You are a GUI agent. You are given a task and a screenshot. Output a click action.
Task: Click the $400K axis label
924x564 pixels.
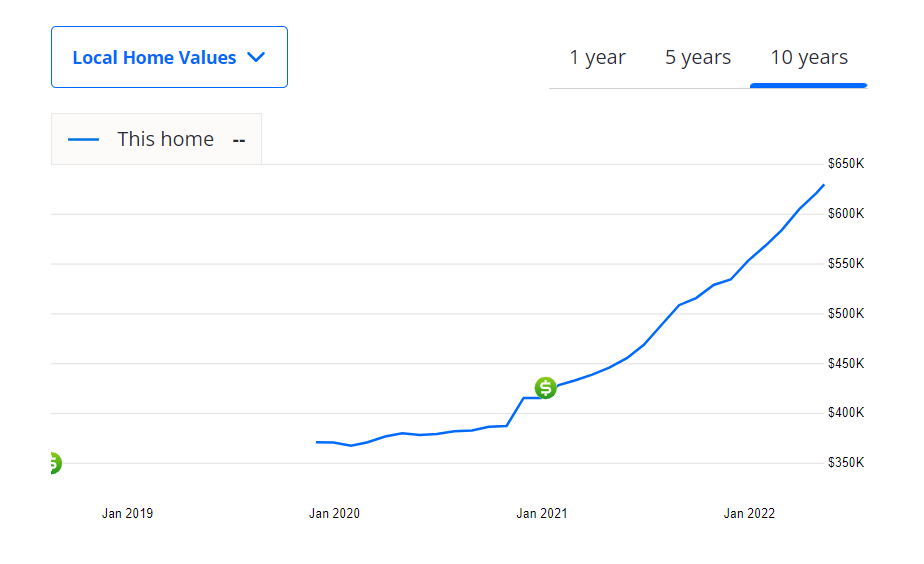(845, 413)
